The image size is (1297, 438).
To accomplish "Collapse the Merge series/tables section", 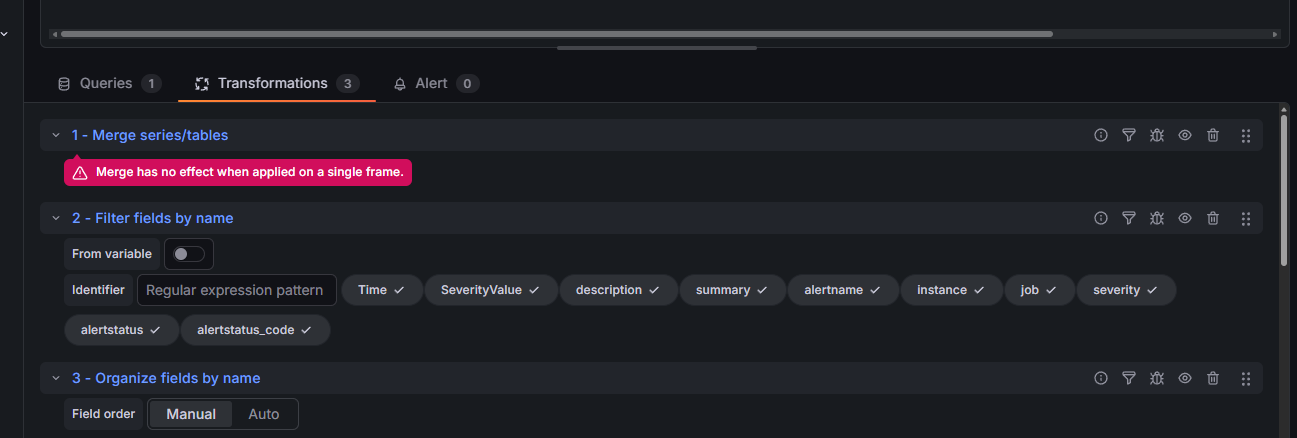I will [x=56, y=135].
